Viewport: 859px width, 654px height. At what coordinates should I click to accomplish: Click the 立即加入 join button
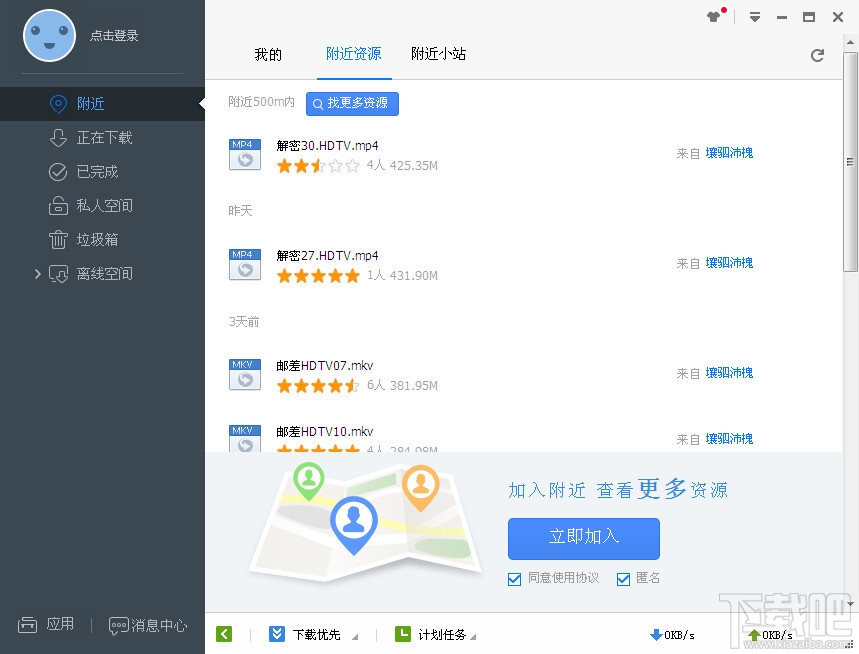[583, 538]
